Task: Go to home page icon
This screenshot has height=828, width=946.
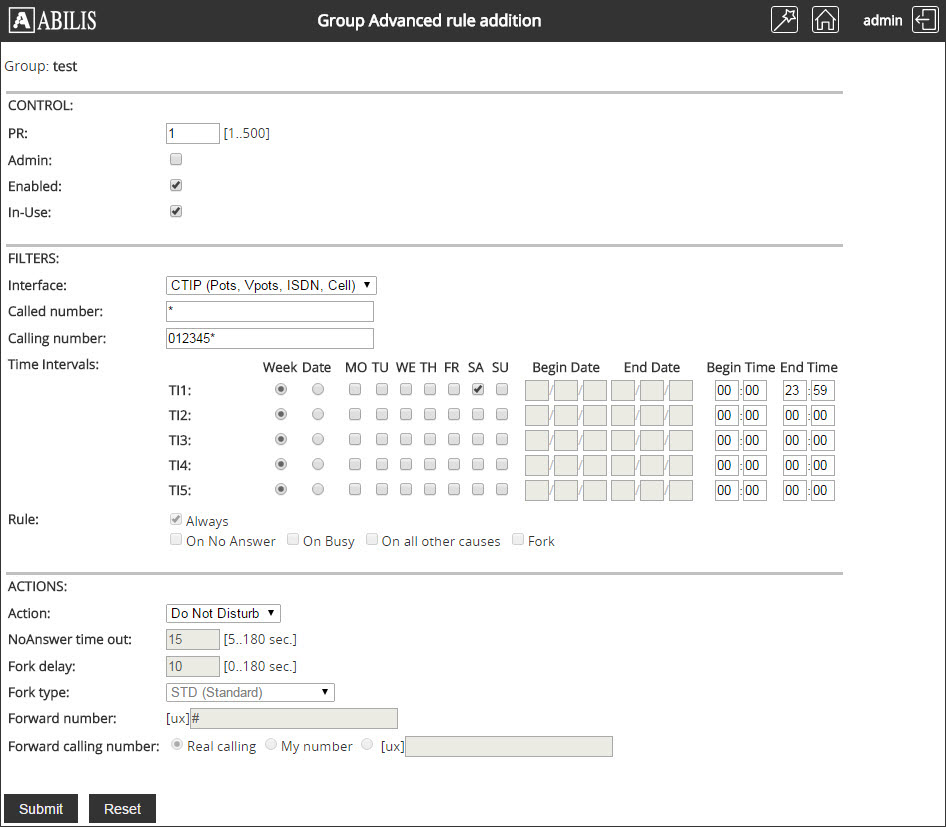Action: (825, 21)
